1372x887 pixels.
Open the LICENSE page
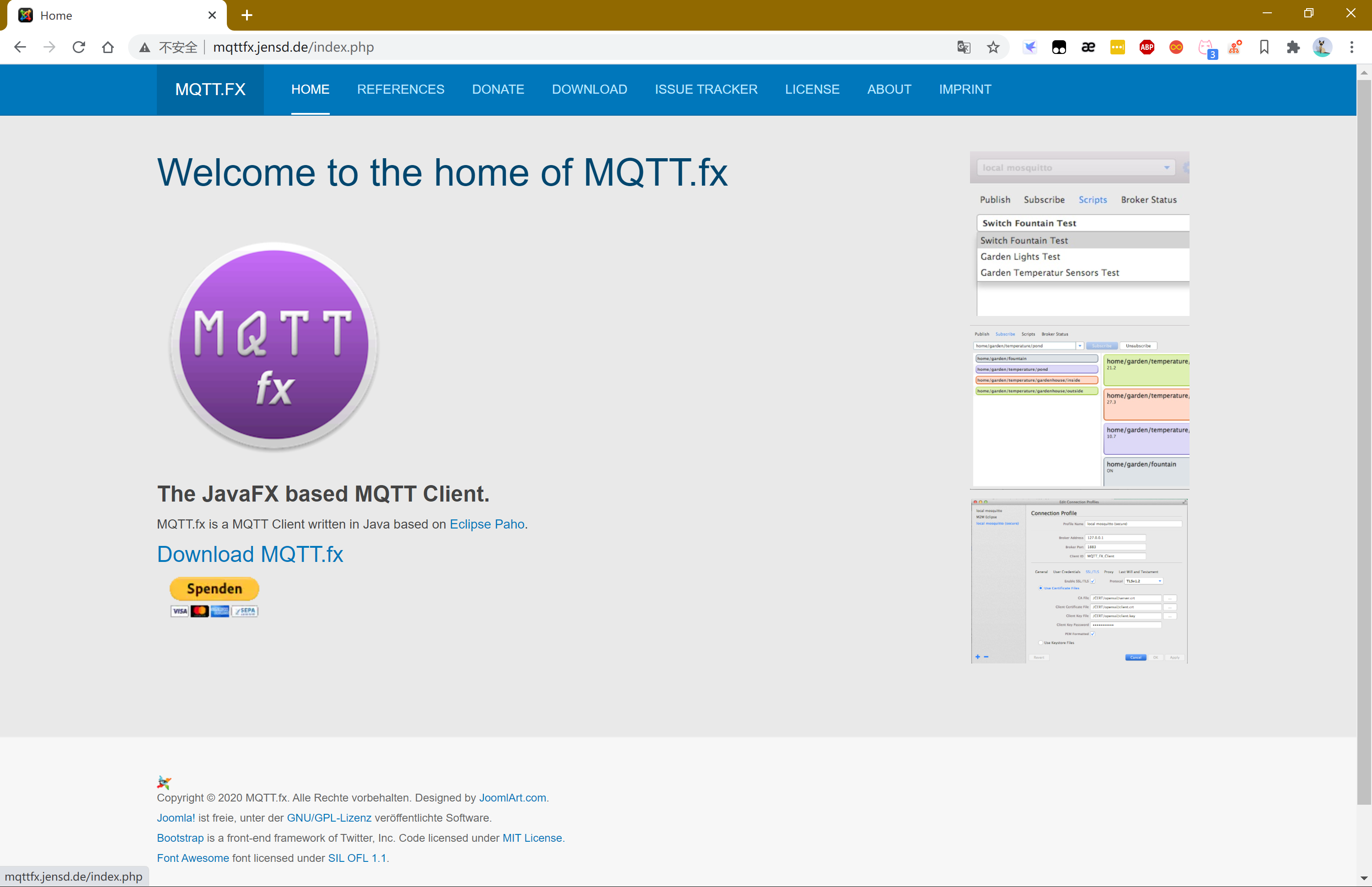pyautogui.click(x=812, y=89)
